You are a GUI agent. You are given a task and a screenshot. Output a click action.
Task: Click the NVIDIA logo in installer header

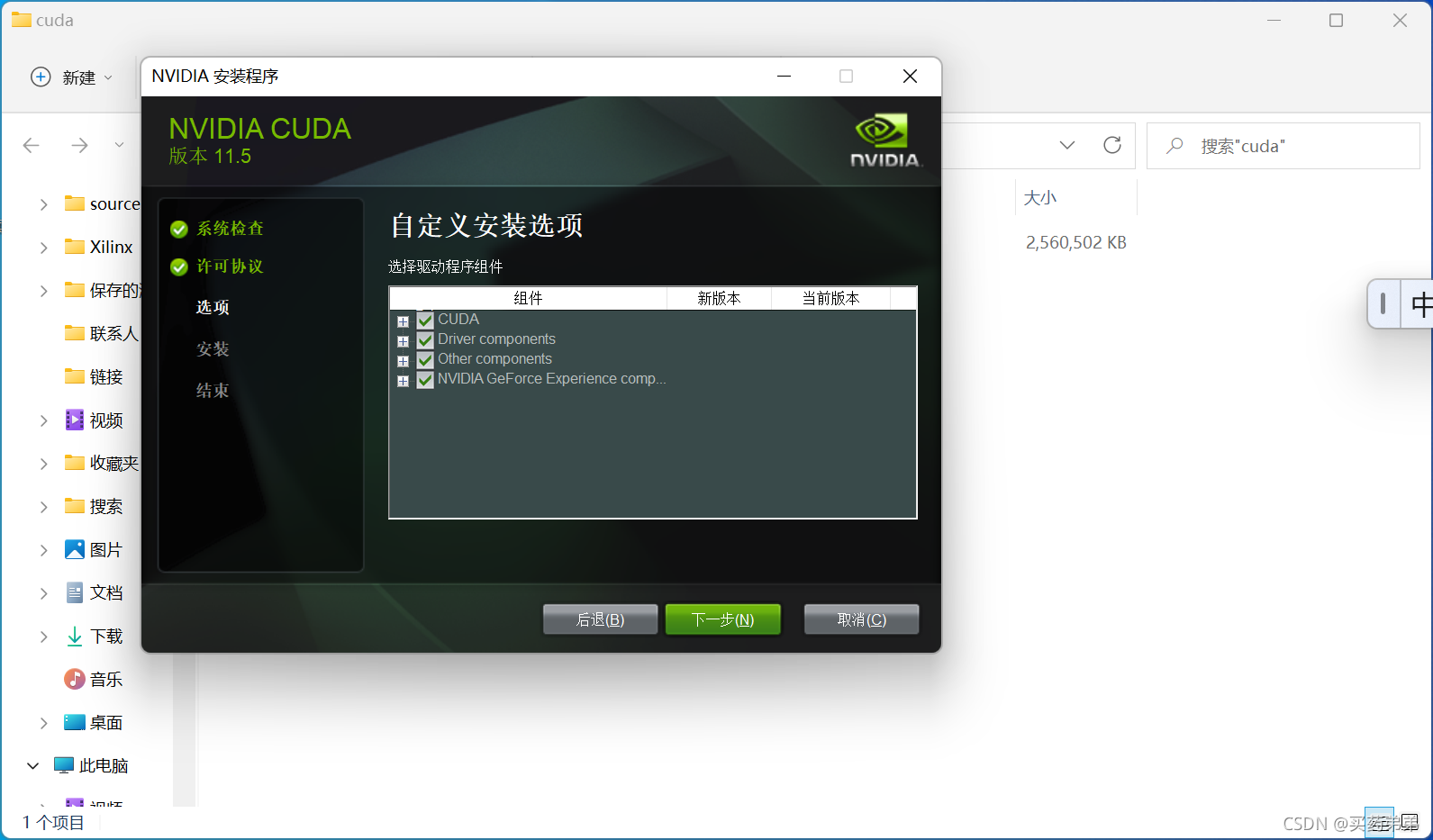click(x=886, y=140)
